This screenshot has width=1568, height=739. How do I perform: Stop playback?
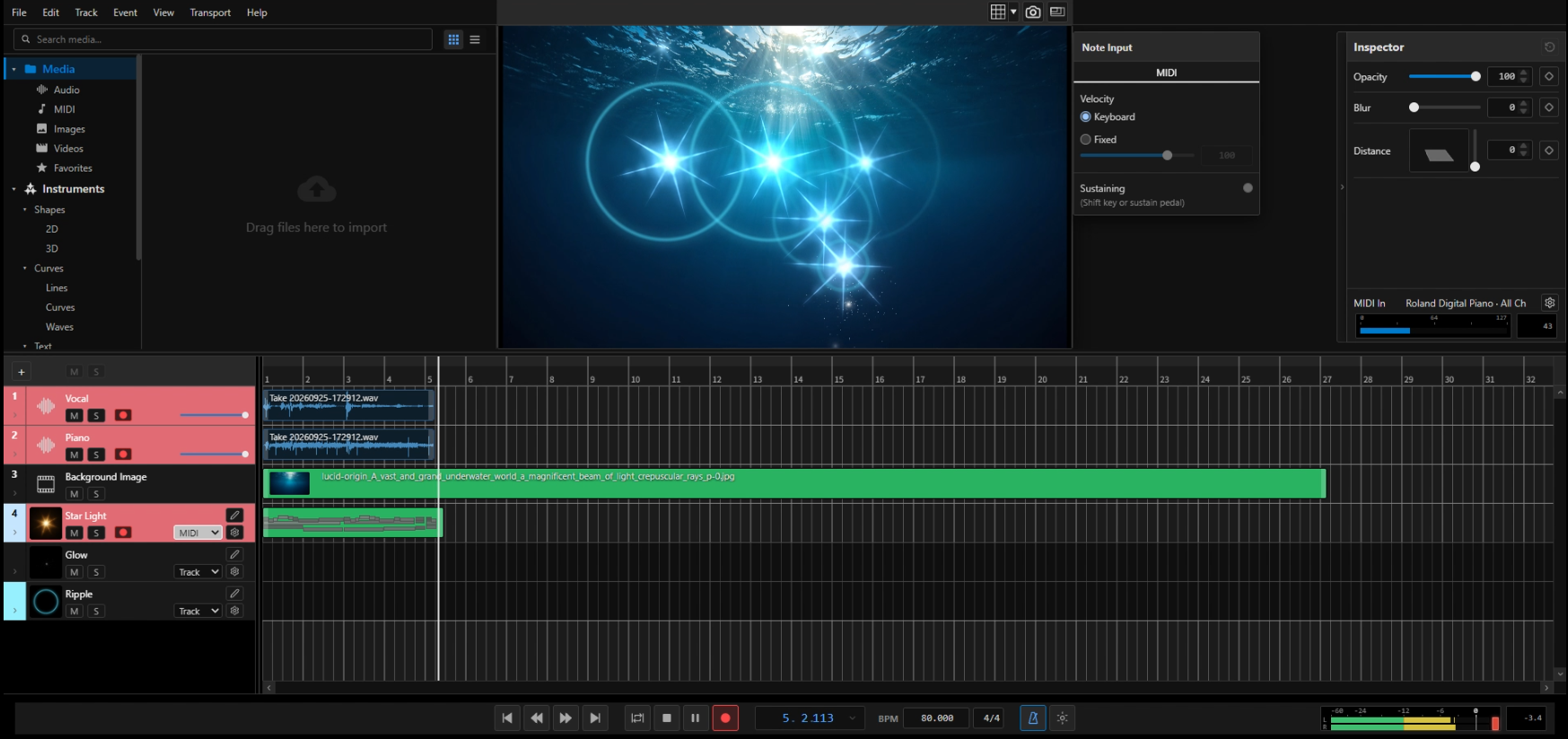[x=667, y=717]
